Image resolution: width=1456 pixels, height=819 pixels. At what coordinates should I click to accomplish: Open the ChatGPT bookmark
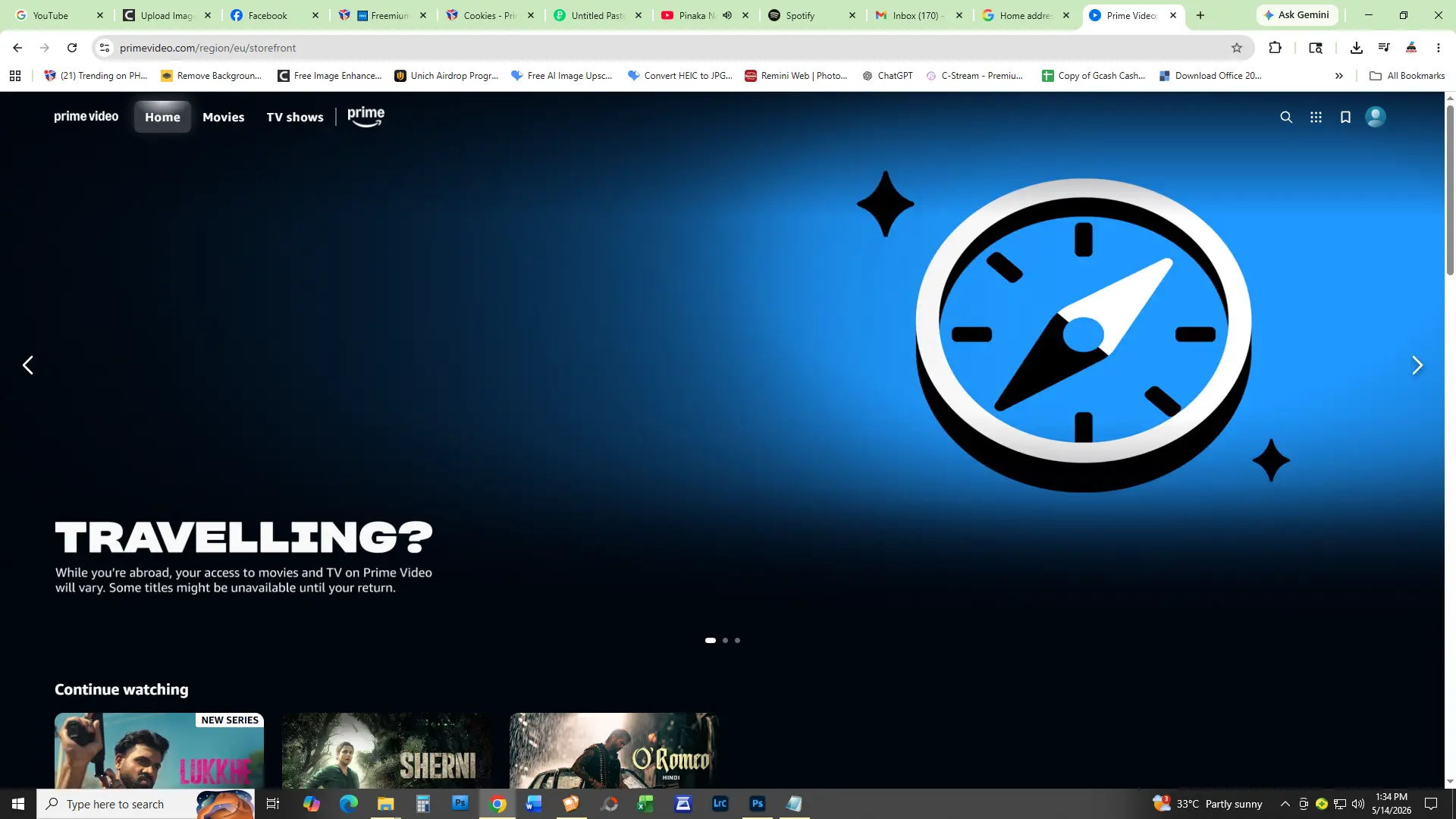(887, 76)
